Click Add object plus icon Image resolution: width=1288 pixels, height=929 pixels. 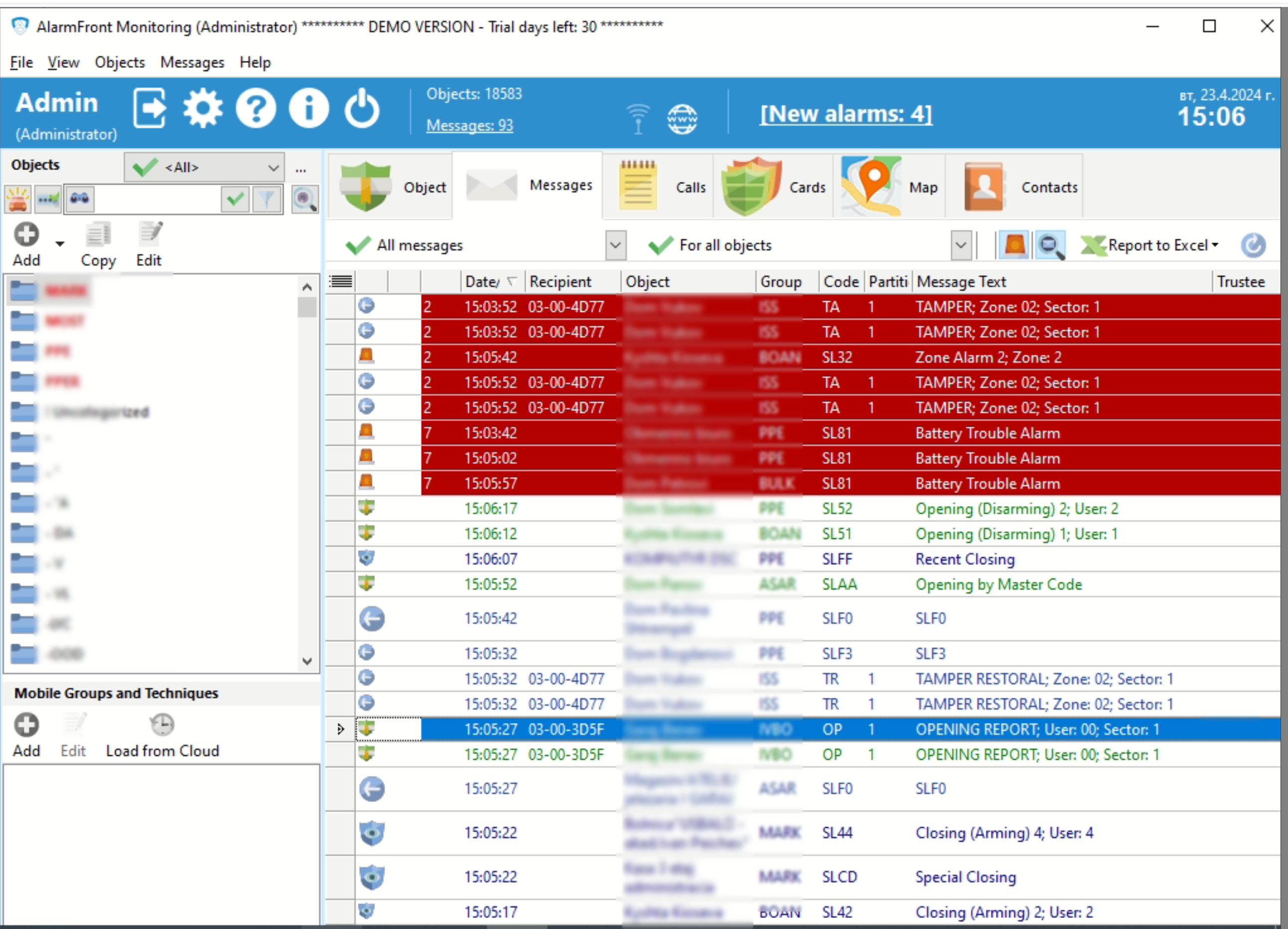[26, 234]
